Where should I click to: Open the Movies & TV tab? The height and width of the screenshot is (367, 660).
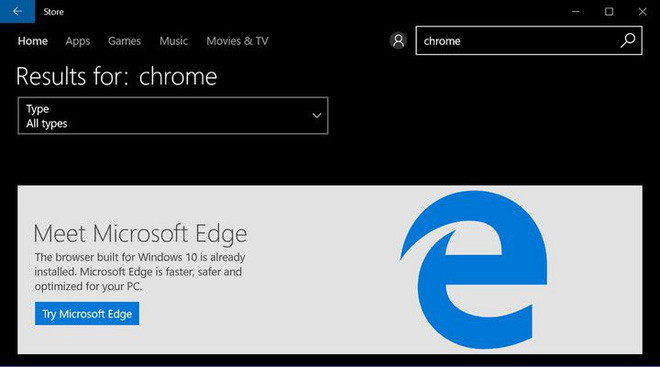[x=237, y=41]
